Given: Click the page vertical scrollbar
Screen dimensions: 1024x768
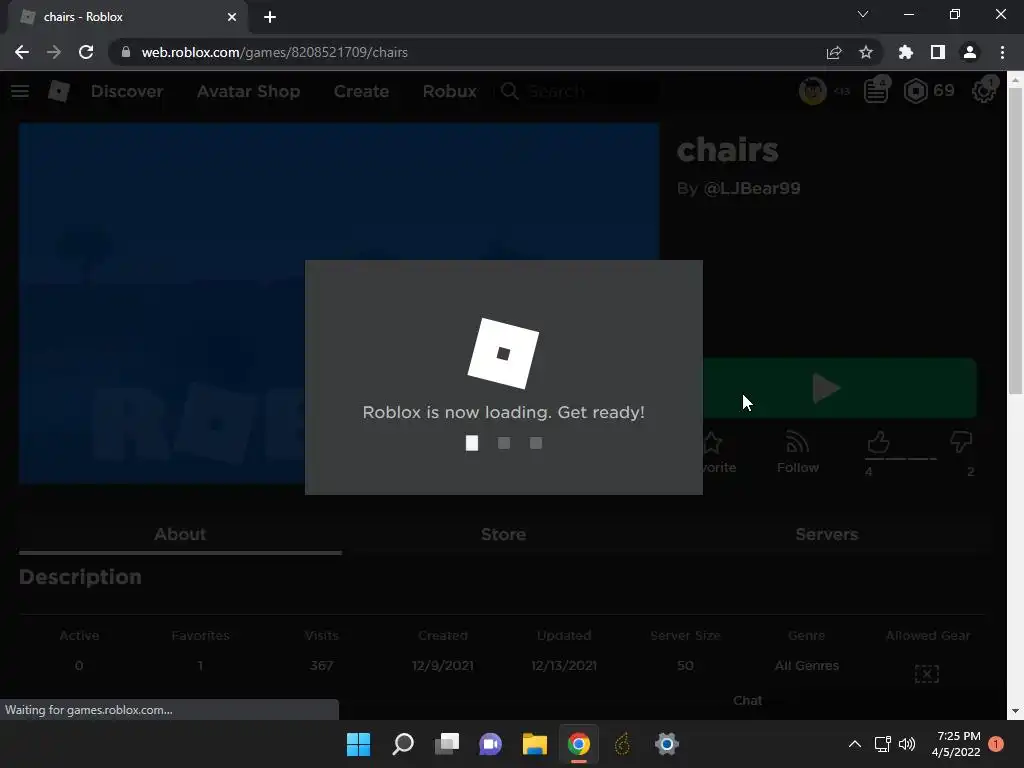Looking at the screenshot, I should pos(1015,240).
